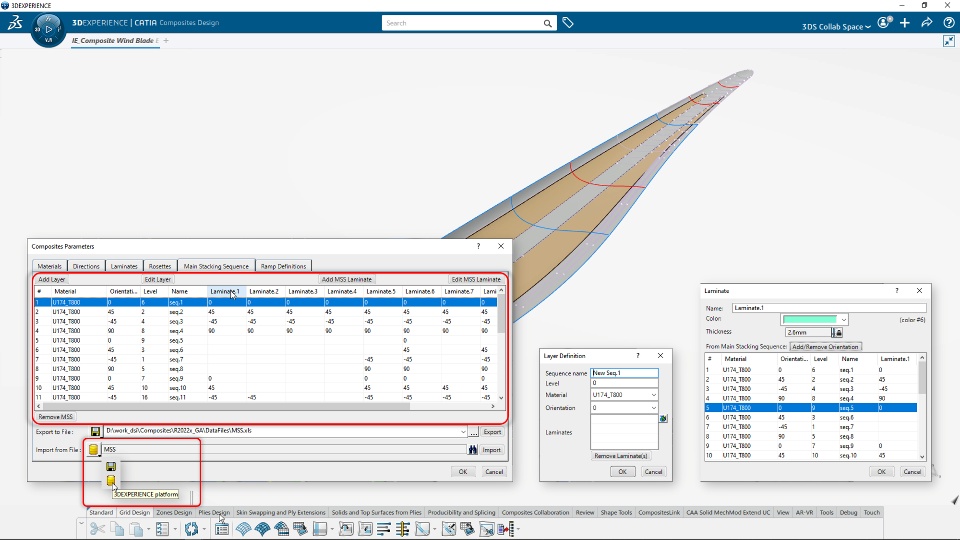Click the icon beside Laminates list in Layer Definition
The width and height of the screenshot is (960, 540).
[x=663, y=419]
